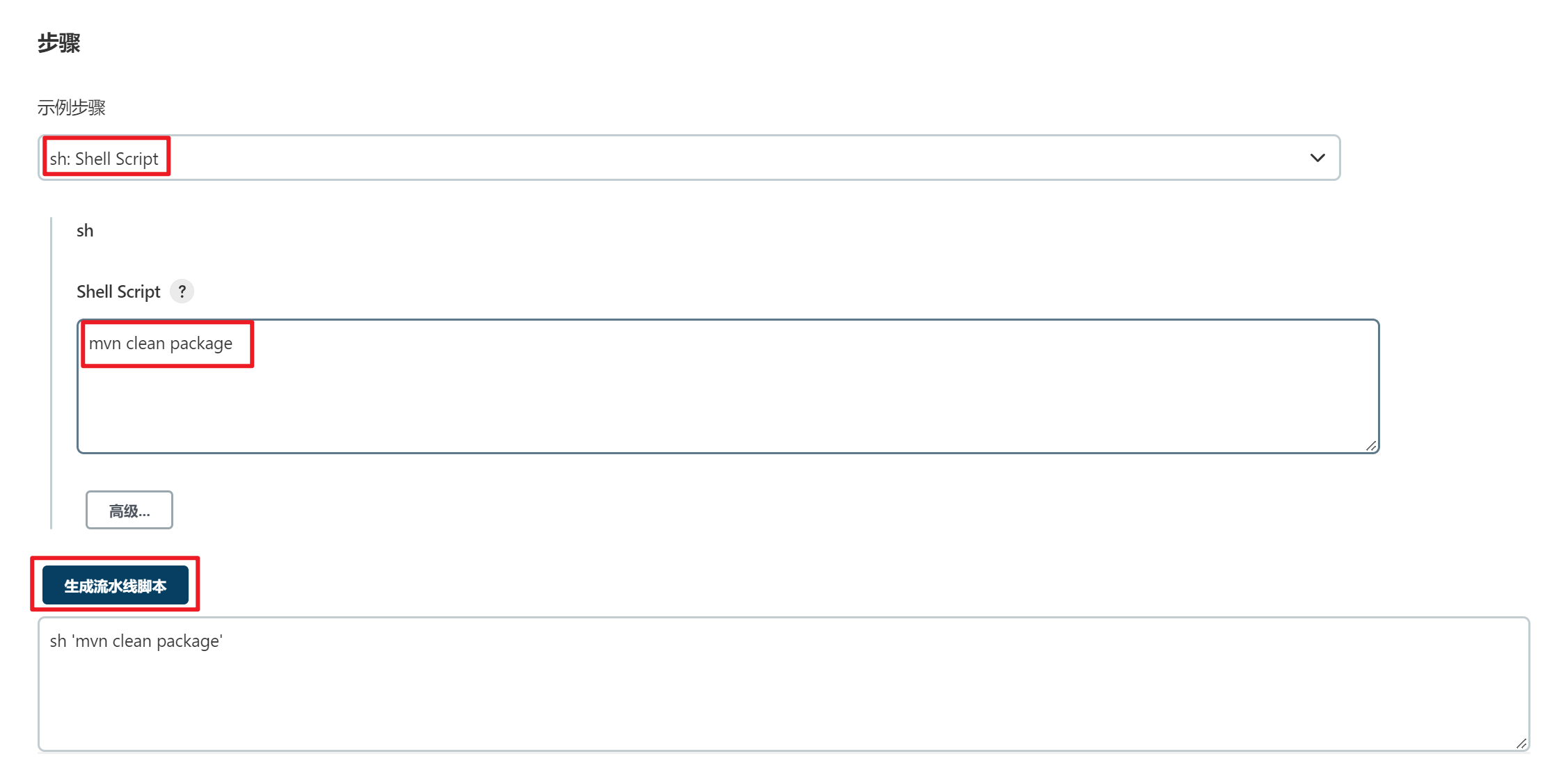Click the word 'sh' starting the generated script

coord(58,641)
